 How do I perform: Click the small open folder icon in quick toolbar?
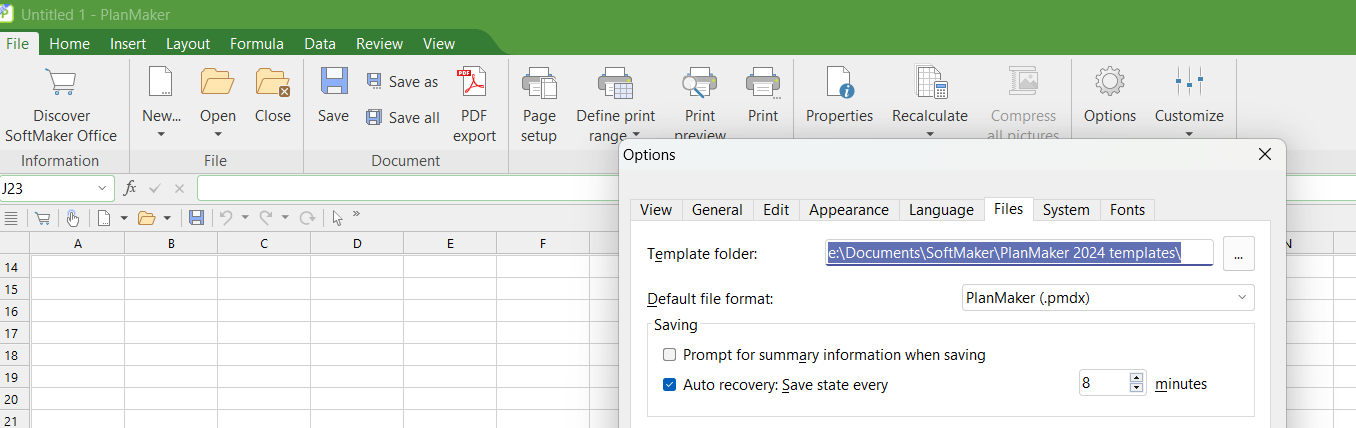pos(146,218)
